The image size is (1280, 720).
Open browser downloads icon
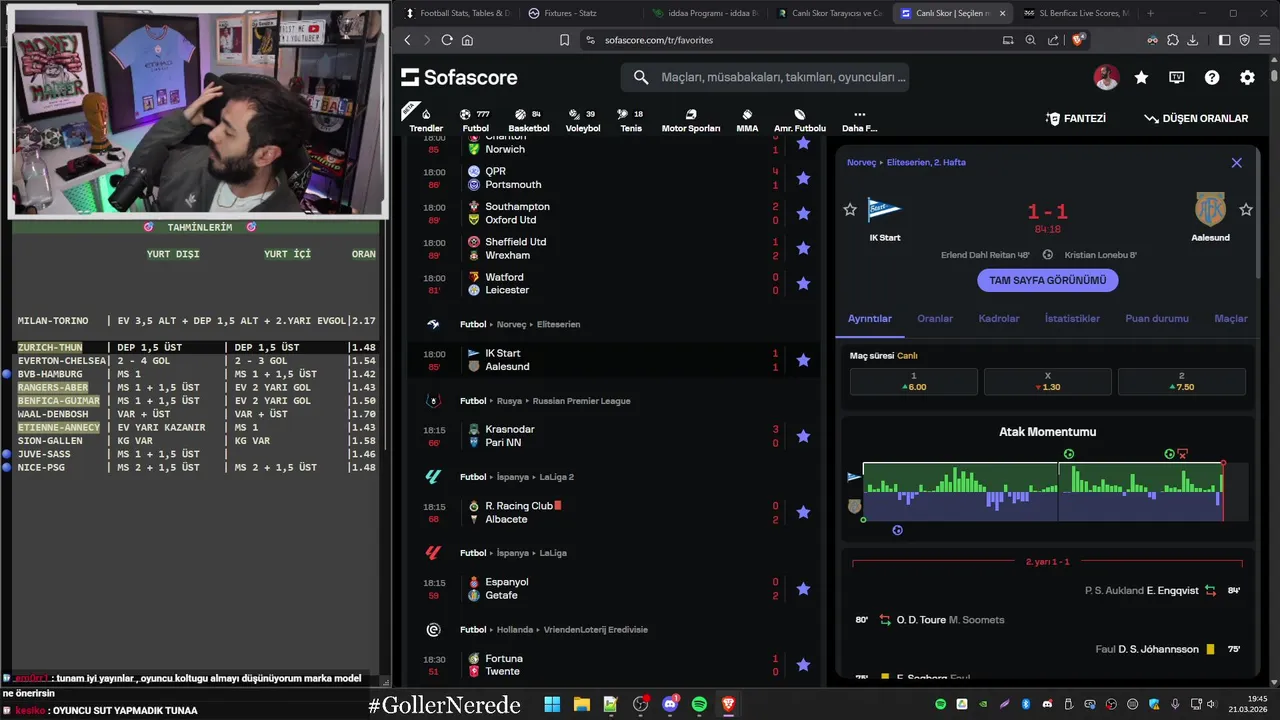[1193, 40]
